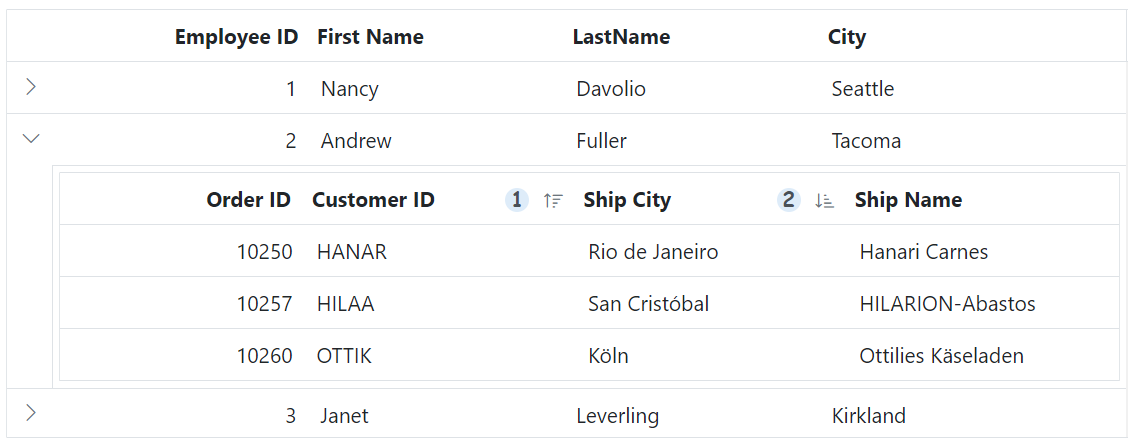Click sort order badge 1

pos(516,200)
